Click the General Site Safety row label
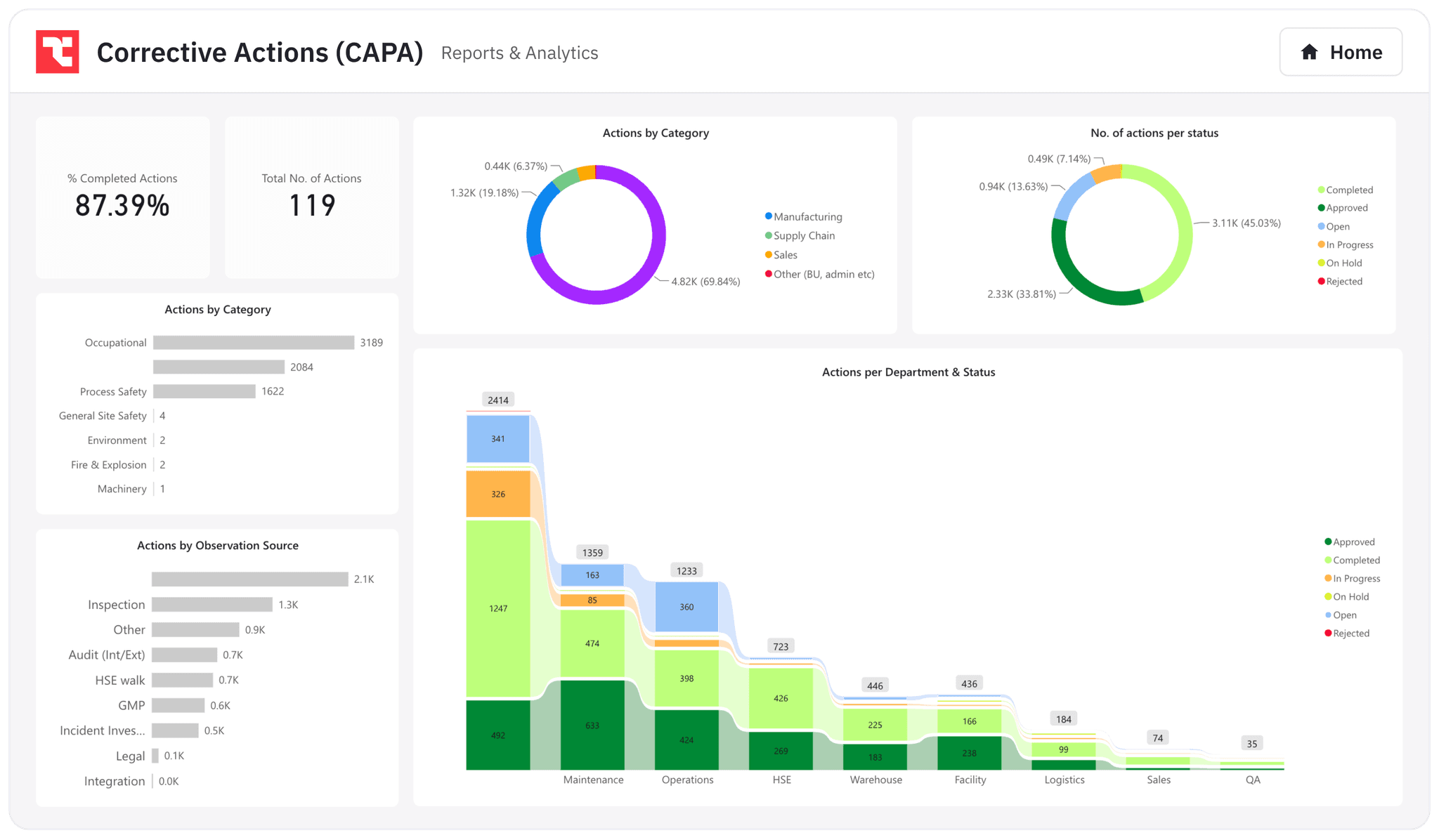Viewport: 1439px width, 840px height. click(x=103, y=416)
